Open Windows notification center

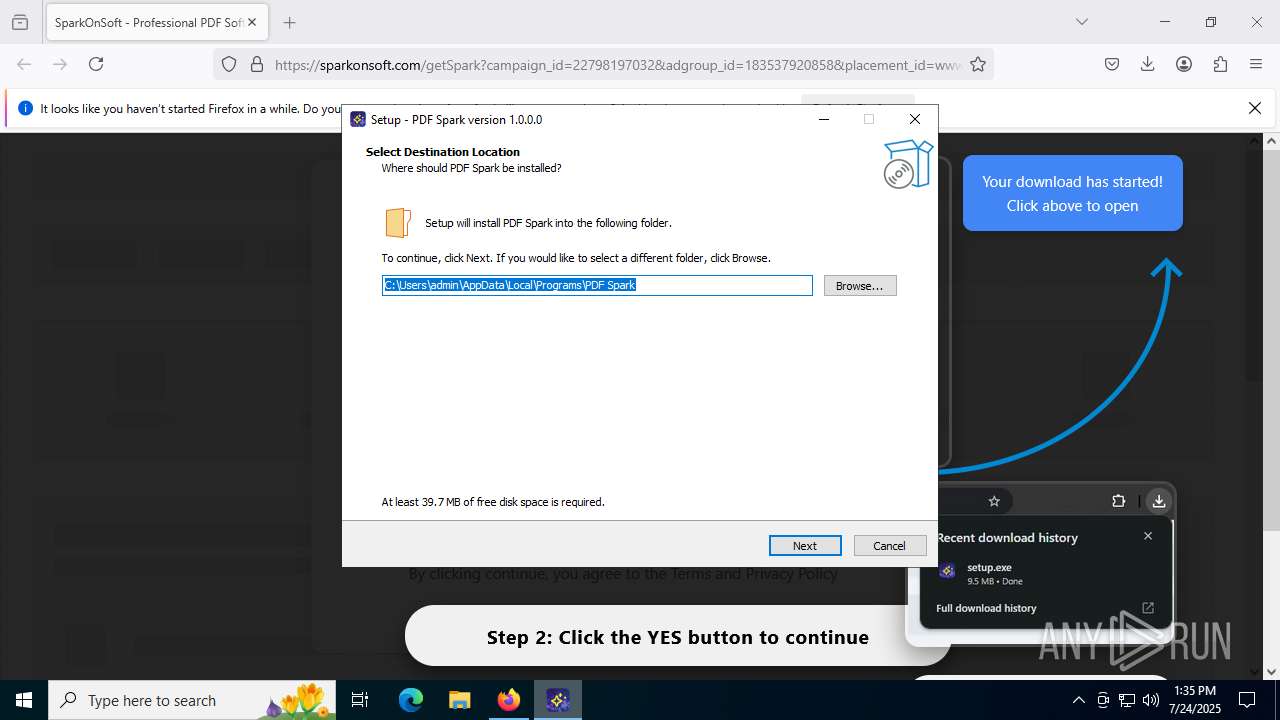[1247, 700]
